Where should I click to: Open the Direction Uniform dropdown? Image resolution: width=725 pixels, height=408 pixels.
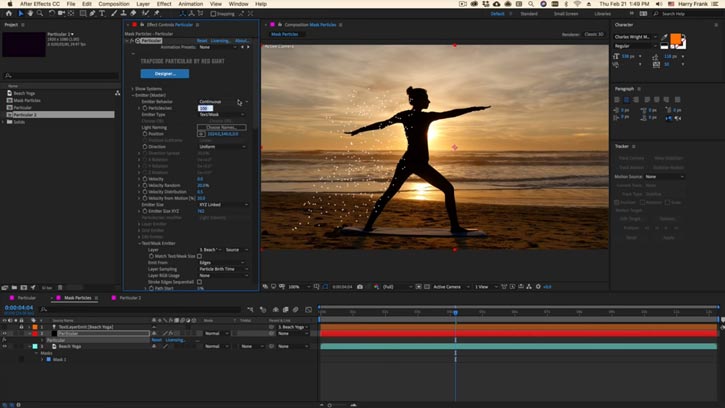pos(222,147)
